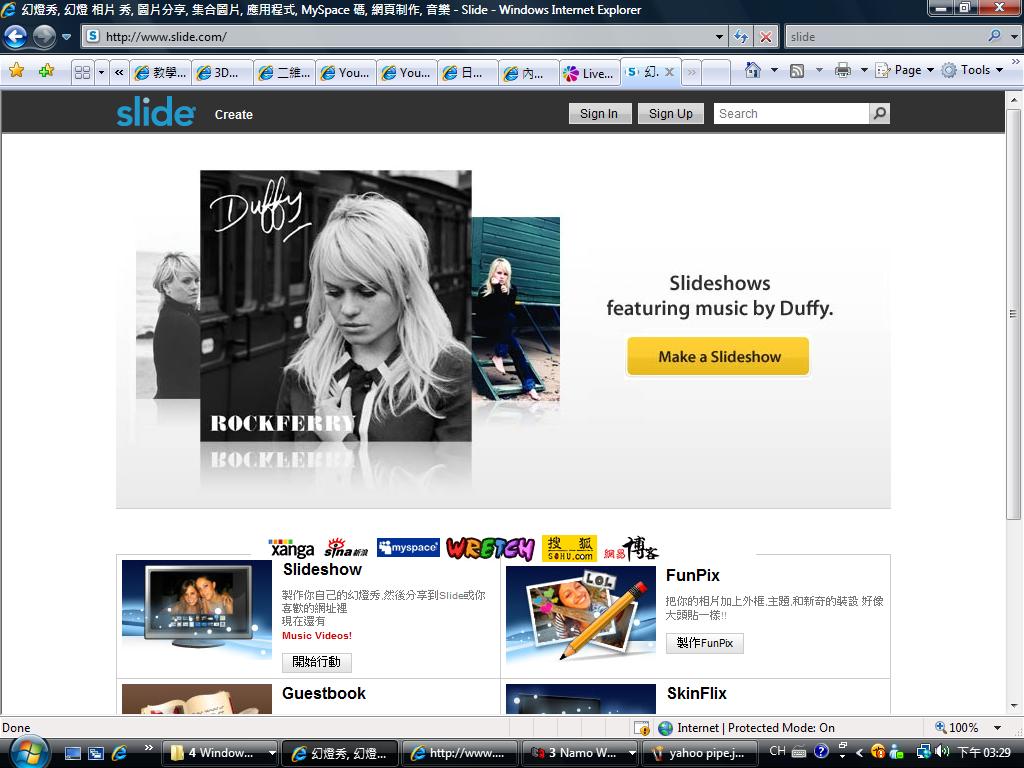Expand the address bar history dropdown

coord(719,37)
